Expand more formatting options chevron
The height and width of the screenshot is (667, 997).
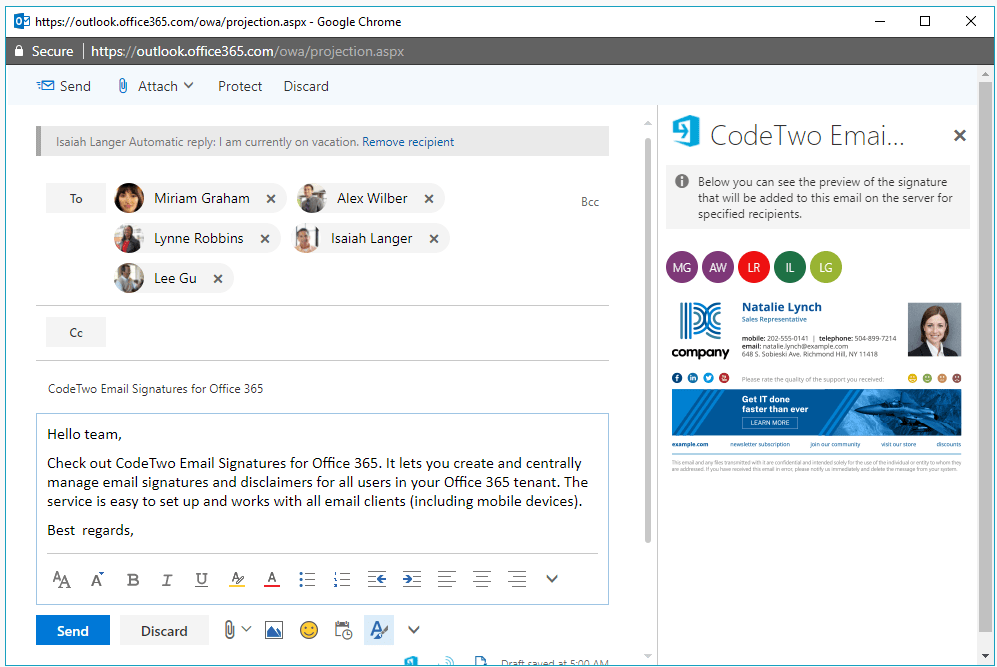552,579
